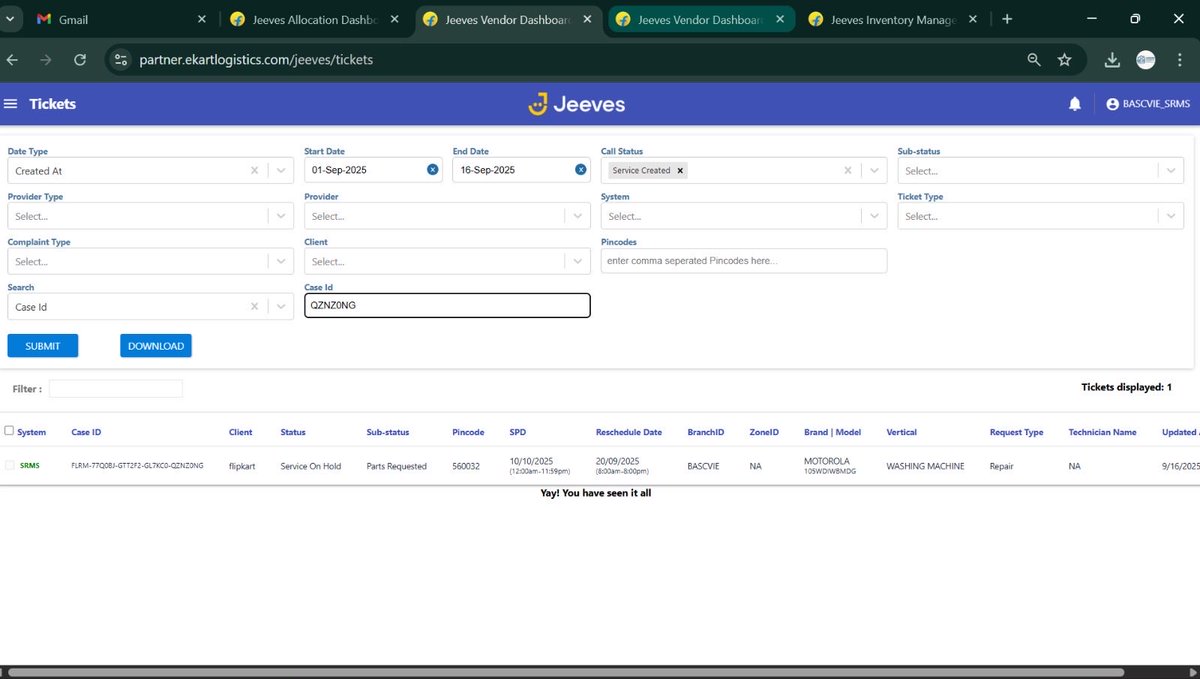
Task: Sort by the Case ID column header
Action: 86,432
